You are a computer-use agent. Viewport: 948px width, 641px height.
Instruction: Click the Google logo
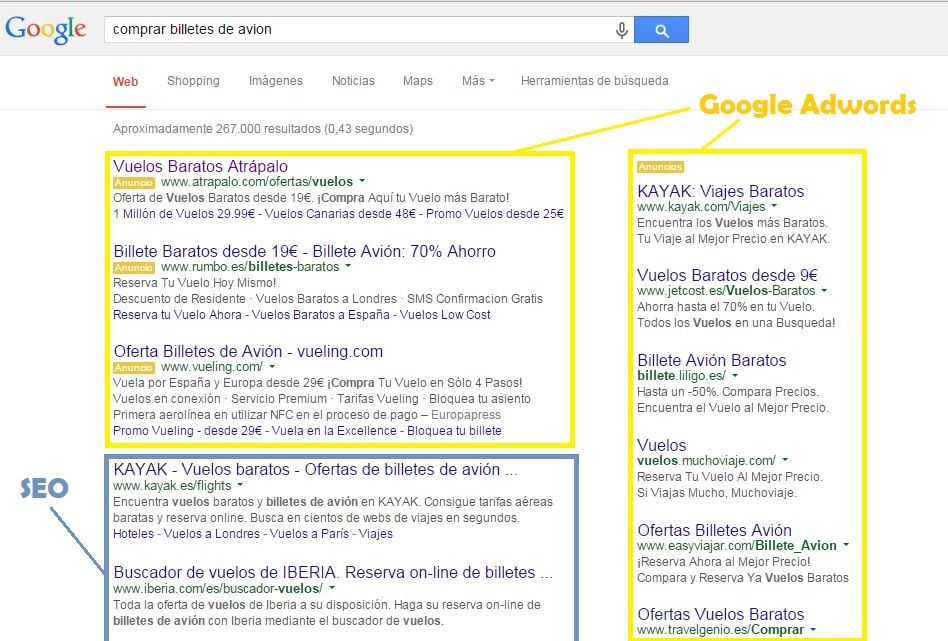tap(46, 29)
